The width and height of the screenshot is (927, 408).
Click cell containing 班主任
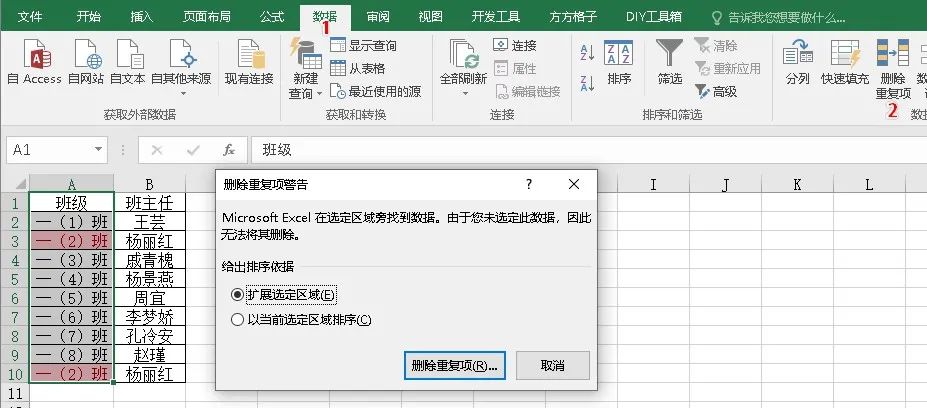[x=150, y=203]
